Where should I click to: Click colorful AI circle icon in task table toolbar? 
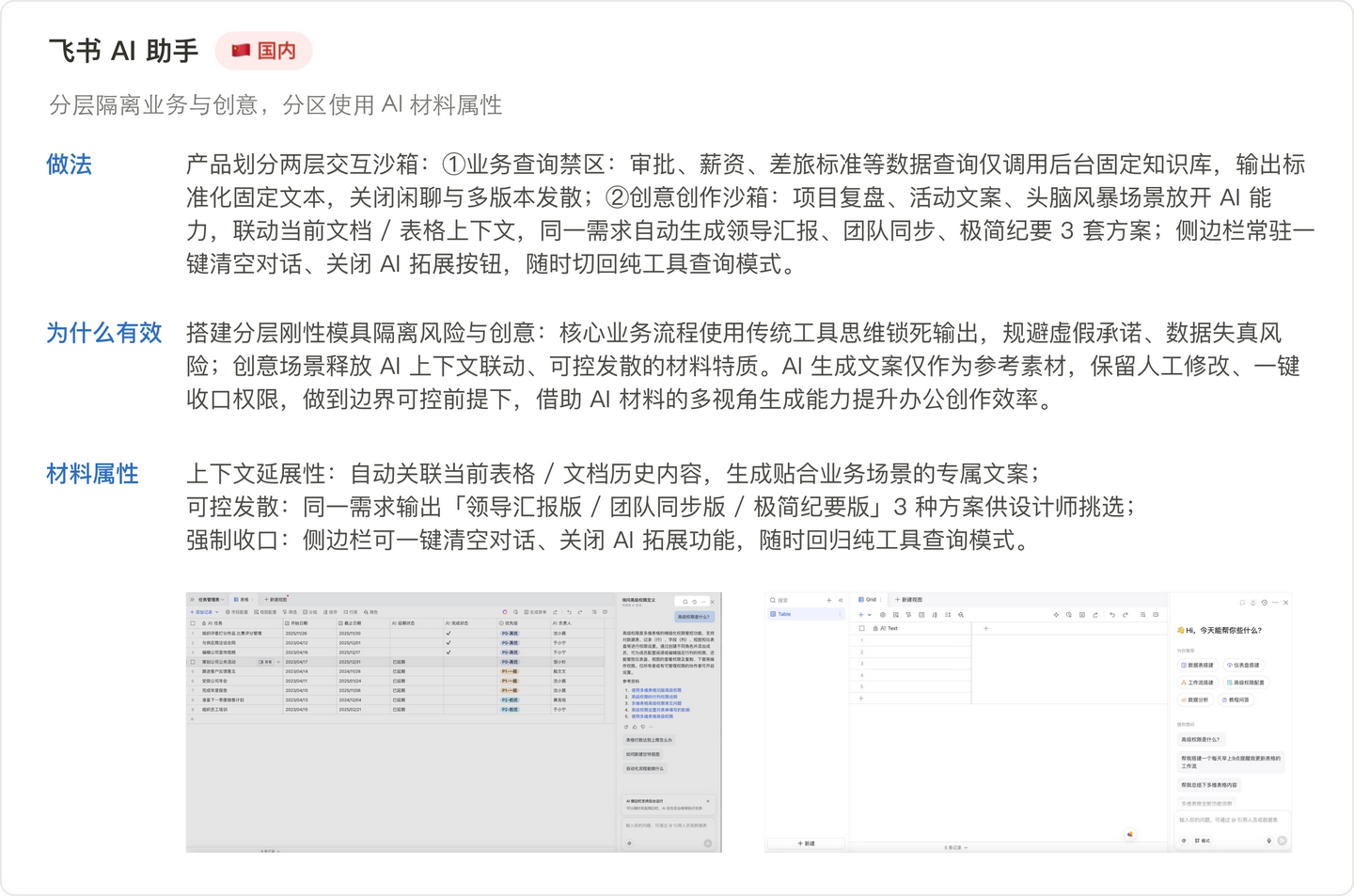click(505, 612)
